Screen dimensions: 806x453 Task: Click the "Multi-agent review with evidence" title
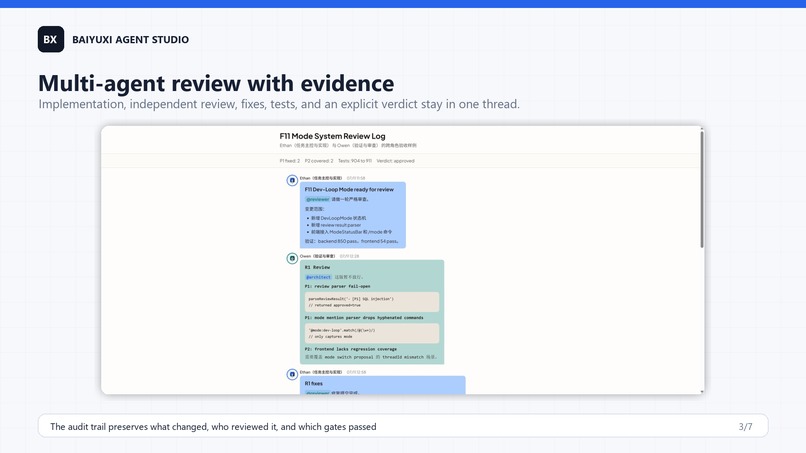coord(216,83)
